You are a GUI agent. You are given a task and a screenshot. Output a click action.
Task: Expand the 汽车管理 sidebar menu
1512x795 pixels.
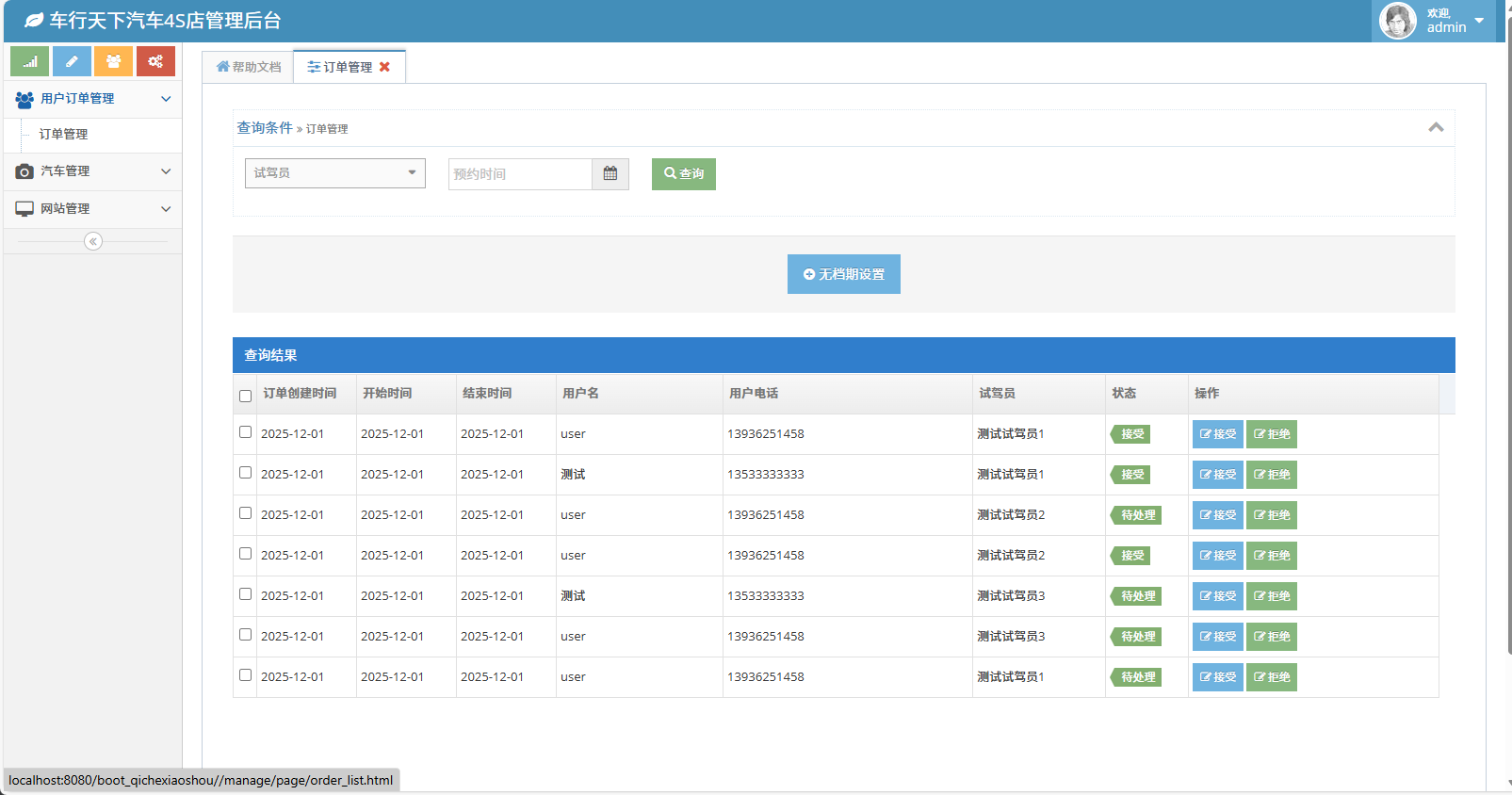tap(91, 171)
